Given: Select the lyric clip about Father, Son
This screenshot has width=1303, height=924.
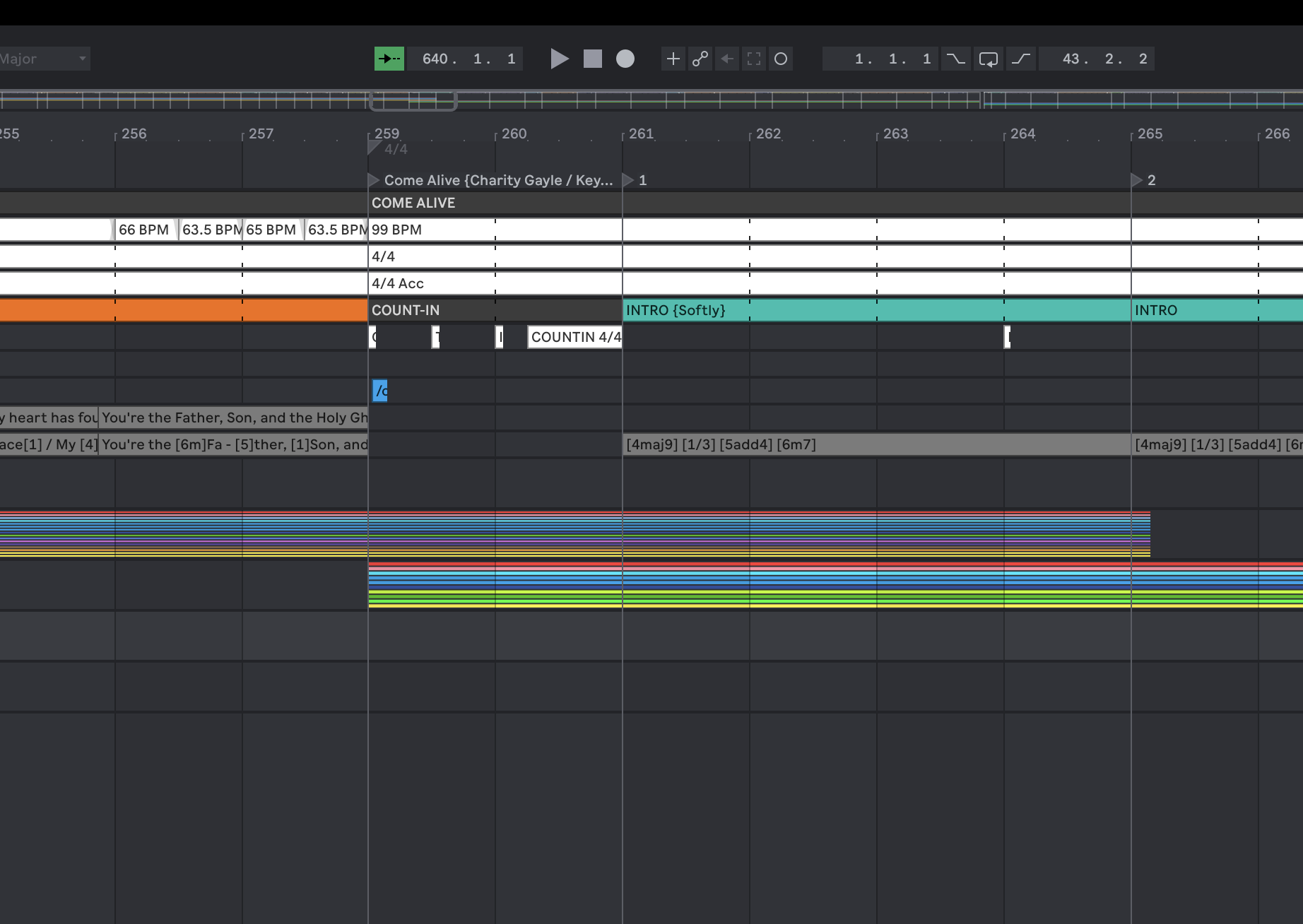Looking at the screenshot, I should click(233, 417).
